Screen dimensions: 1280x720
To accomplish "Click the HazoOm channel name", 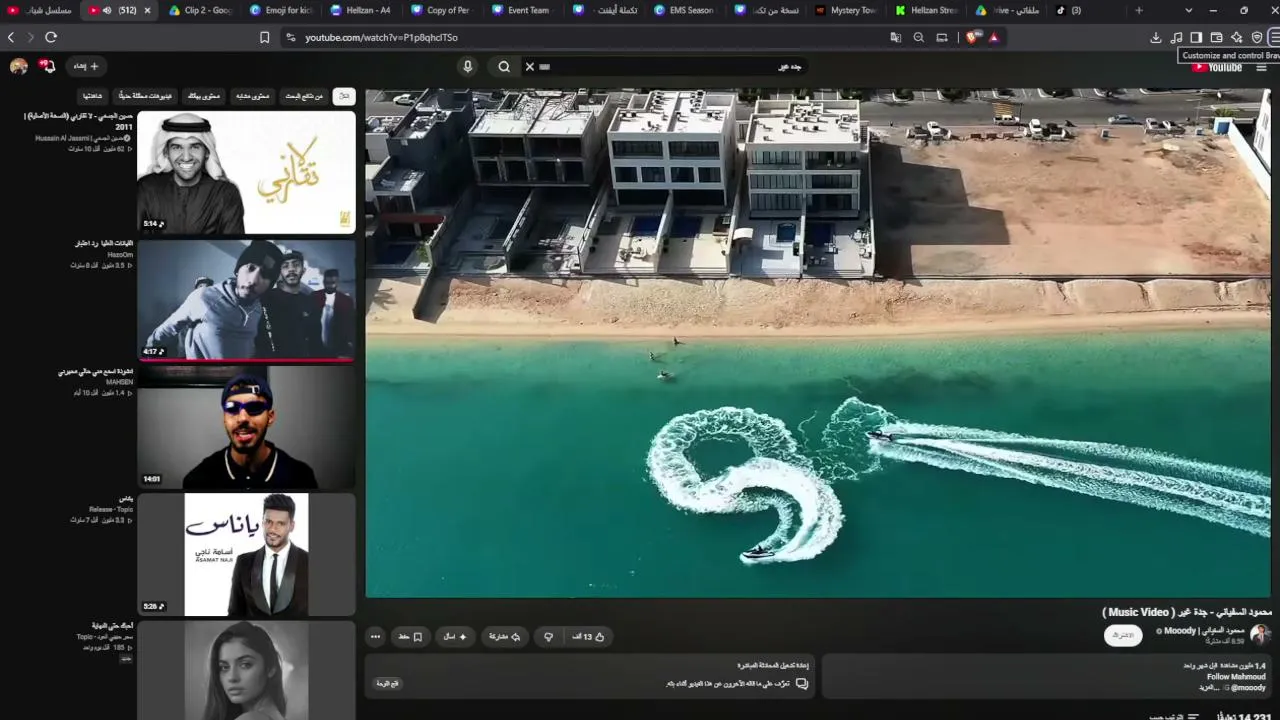I will click(x=120, y=255).
